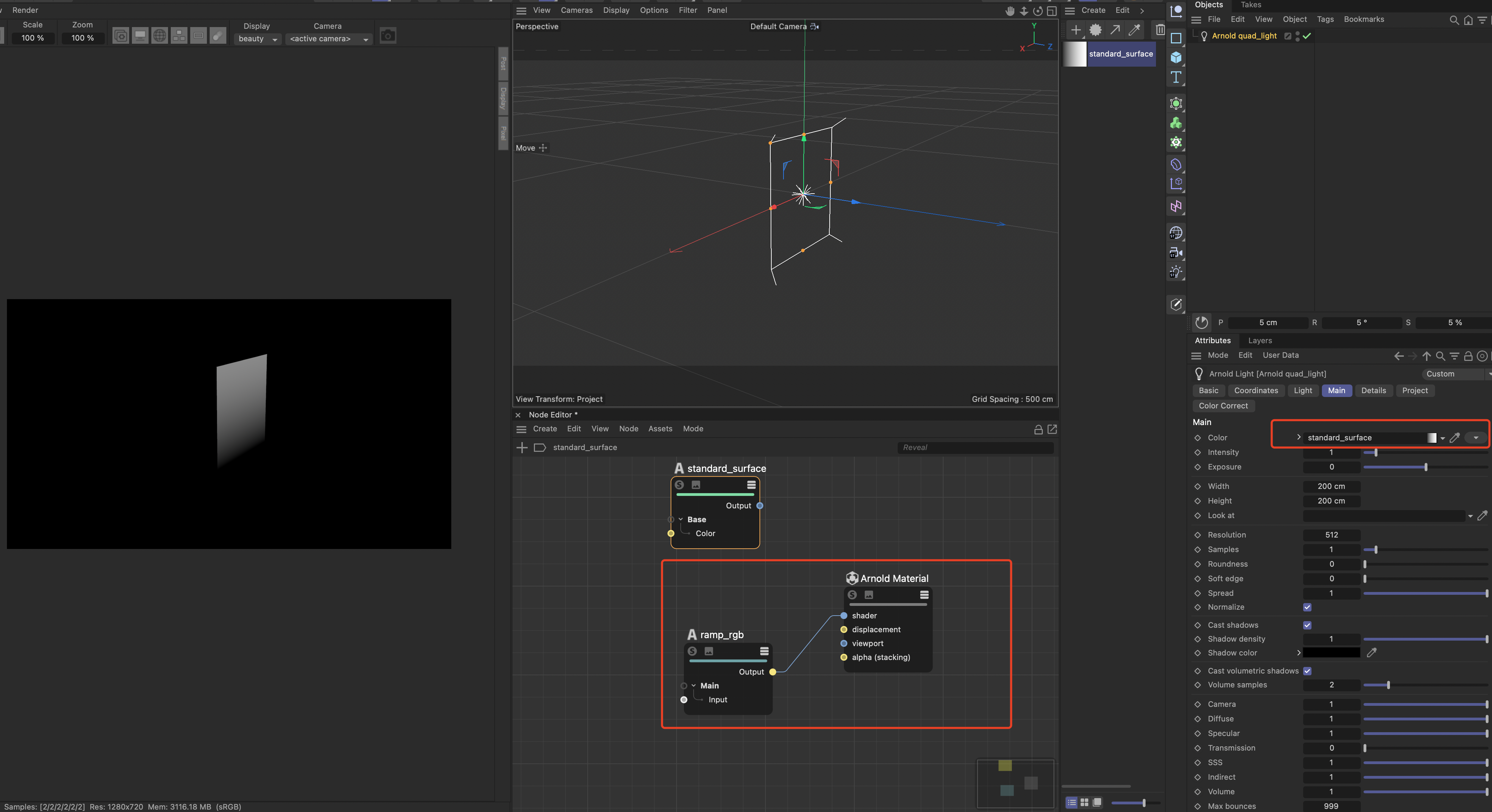Click the Arnold quad_light bulb icon

(x=1204, y=36)
